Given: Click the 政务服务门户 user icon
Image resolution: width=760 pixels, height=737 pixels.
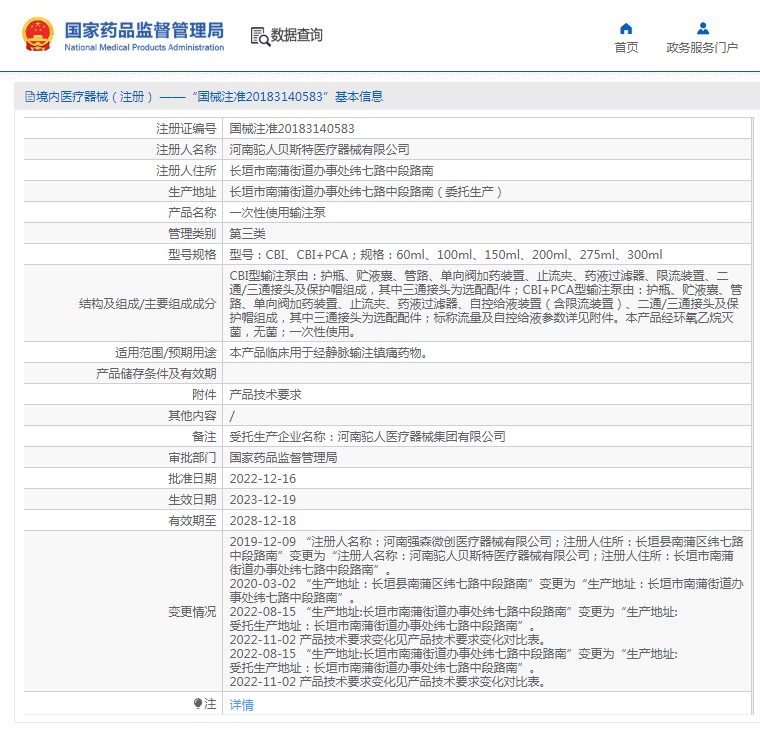Looking at the screenshot, I should [702, 29].
